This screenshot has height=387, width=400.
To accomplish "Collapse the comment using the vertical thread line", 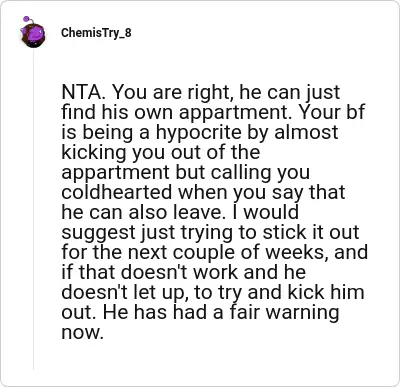I will click(33, 209).
